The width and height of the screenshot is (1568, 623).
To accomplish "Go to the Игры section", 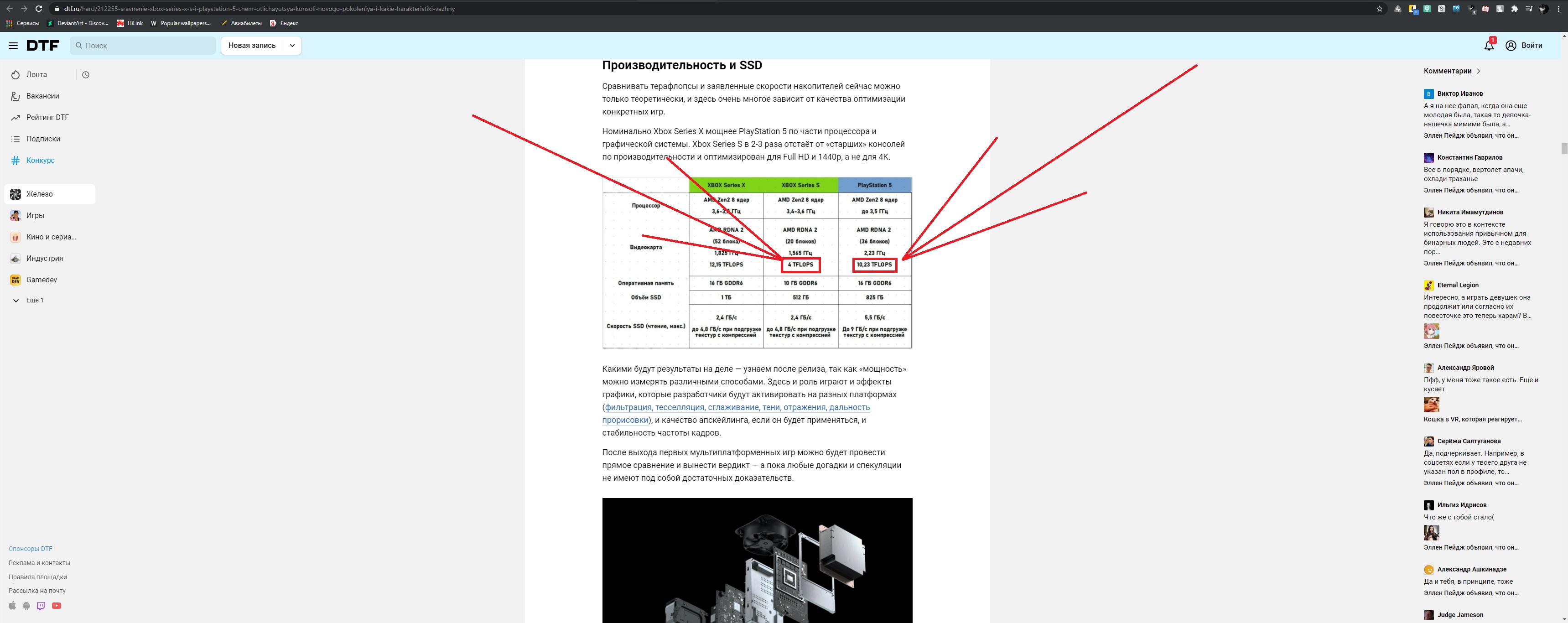I will tap(35, 215).
